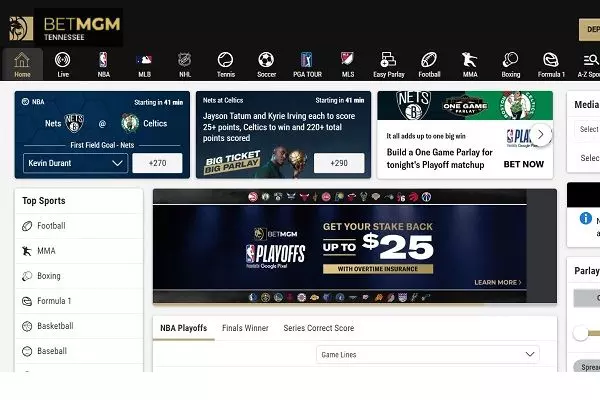600x400 pixels.
Task: Open Formula 1 in the top bar
Action: pos(551,65)
